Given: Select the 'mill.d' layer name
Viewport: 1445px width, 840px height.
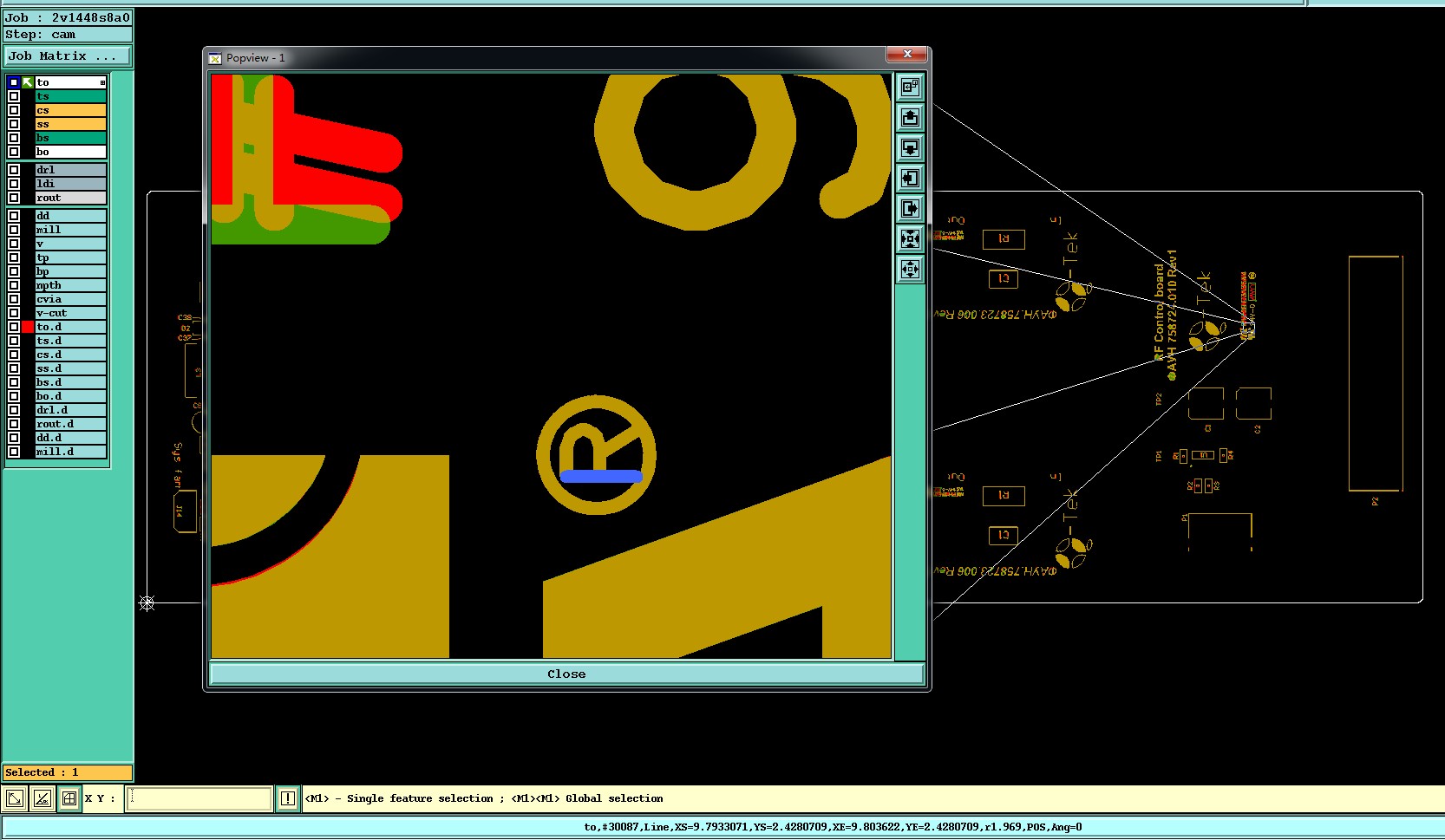Looking at the screenshot, I should point(70,452).
